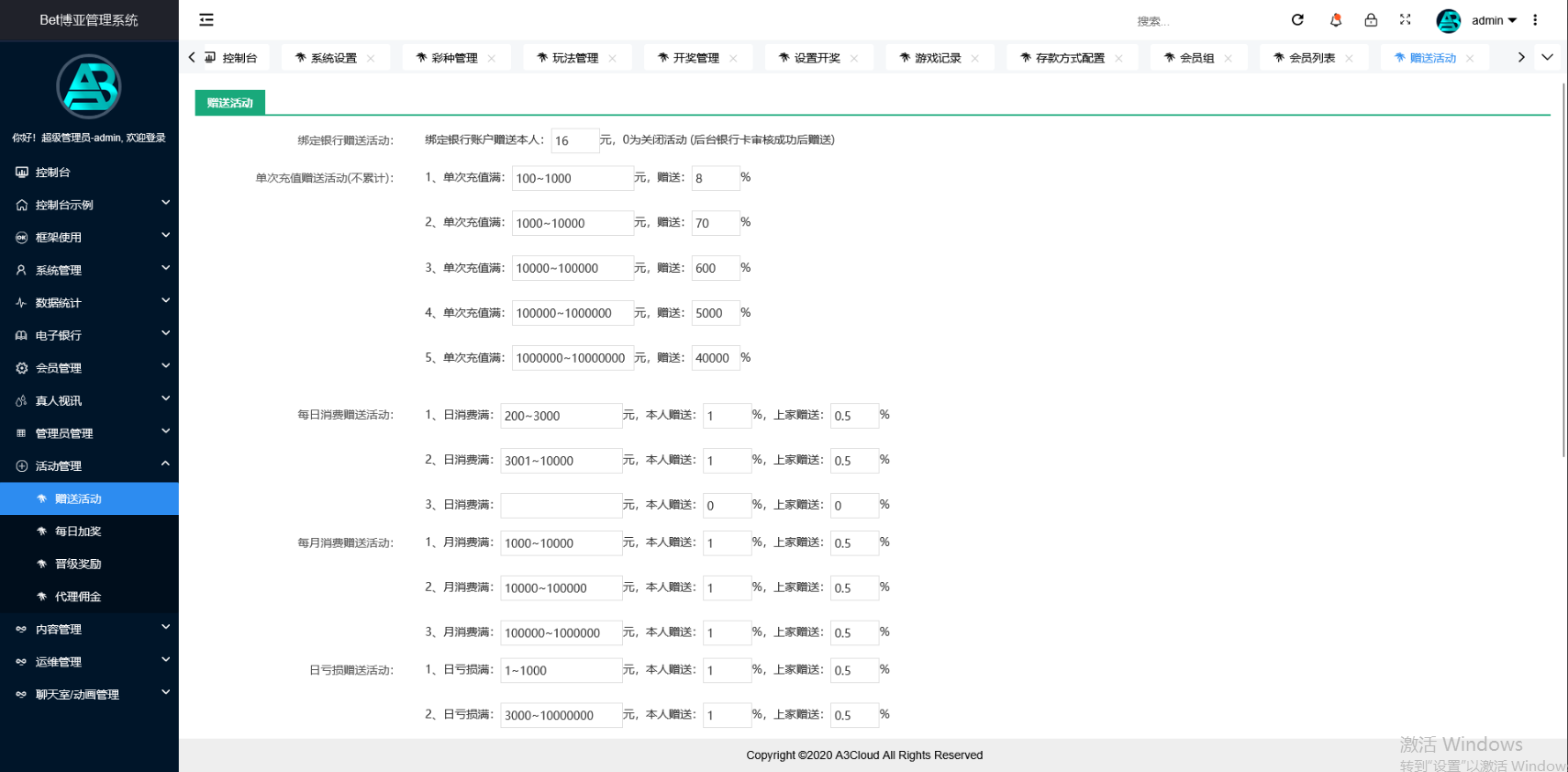
Task: Expand the 内容管理 sidebar menu
Action: point(89,629)
